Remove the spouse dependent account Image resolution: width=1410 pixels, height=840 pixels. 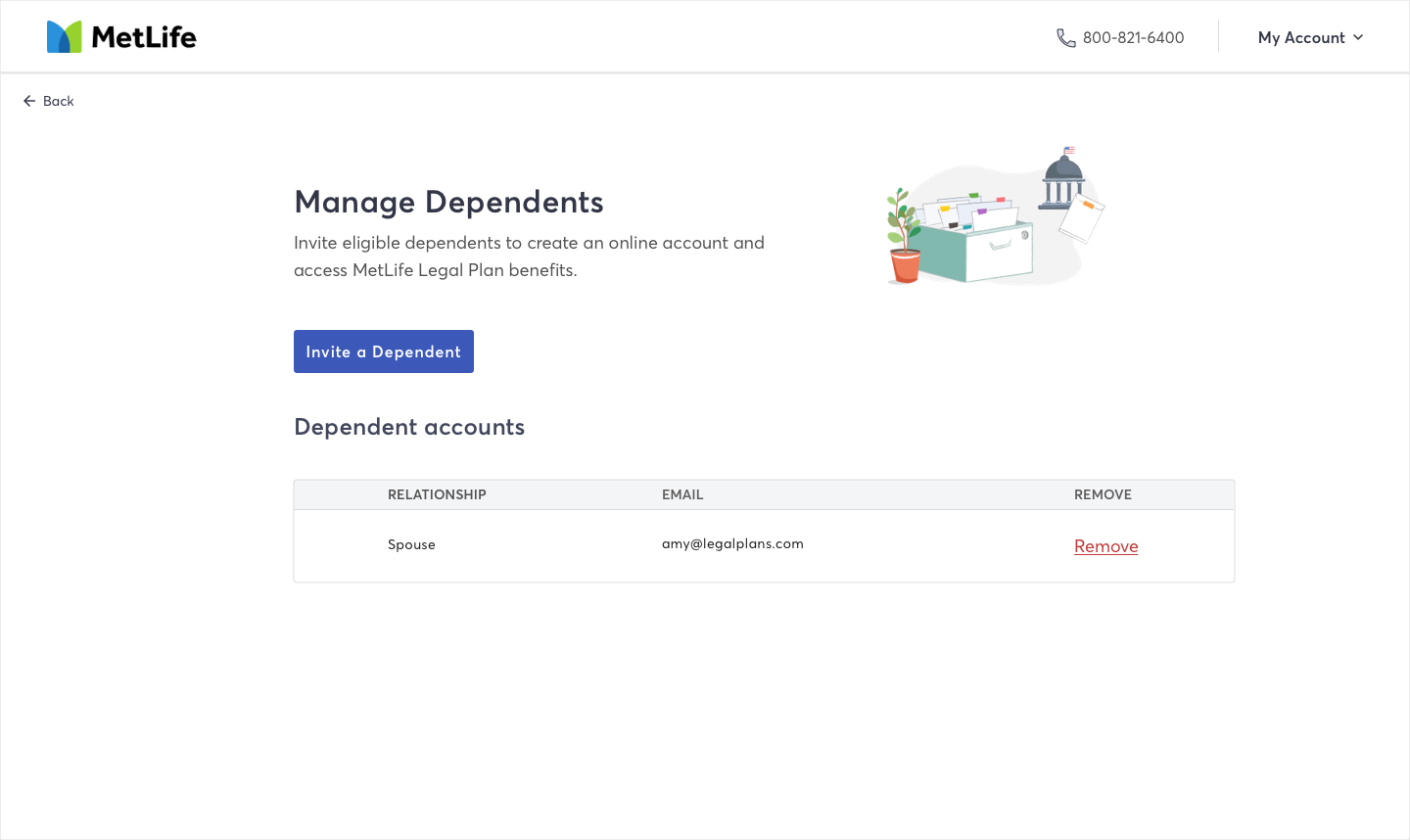click(1105, 546)
